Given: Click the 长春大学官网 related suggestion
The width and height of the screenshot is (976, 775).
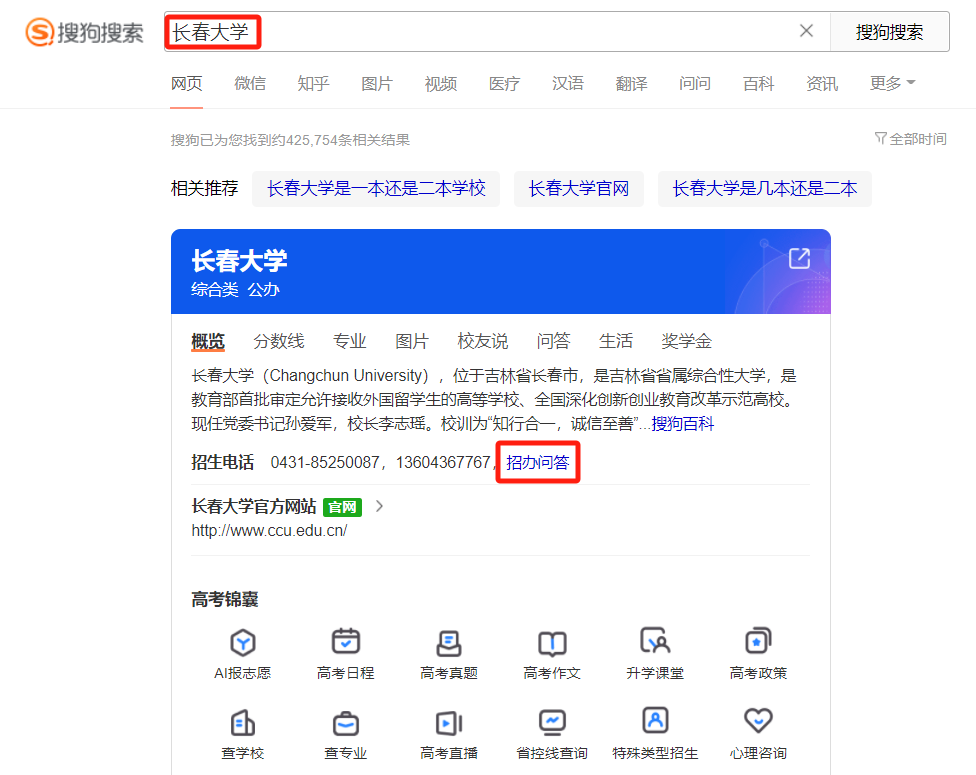Looking at the screenshot, I should [578, 188].
